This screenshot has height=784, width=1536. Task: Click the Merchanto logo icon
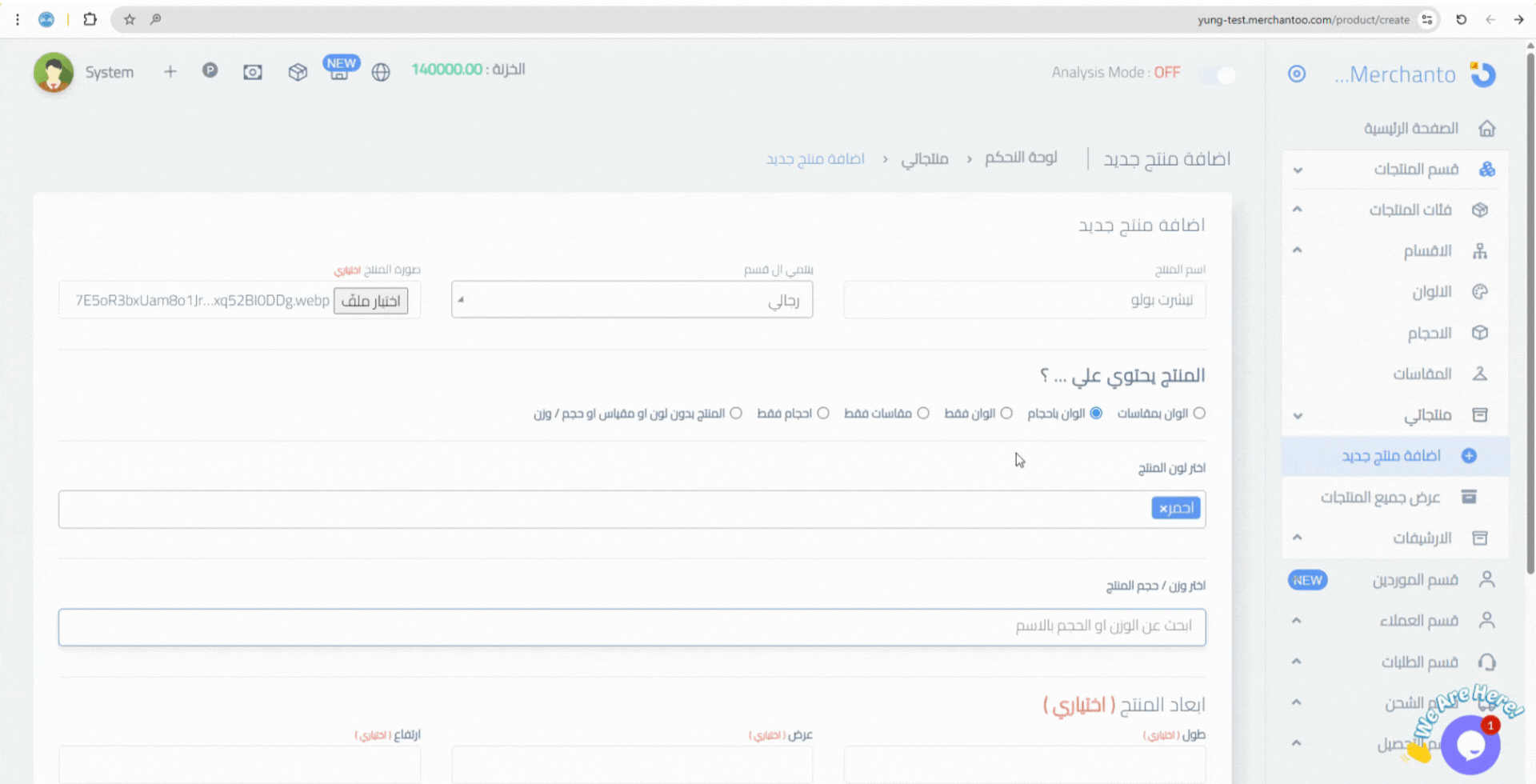tap(1483, 74)
